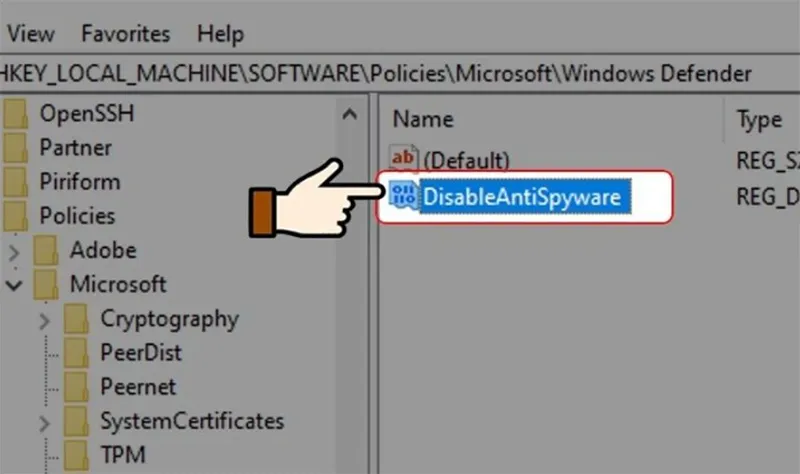Expand the Cryptography key node
800x474 pixels.
[x=45, y=320]
